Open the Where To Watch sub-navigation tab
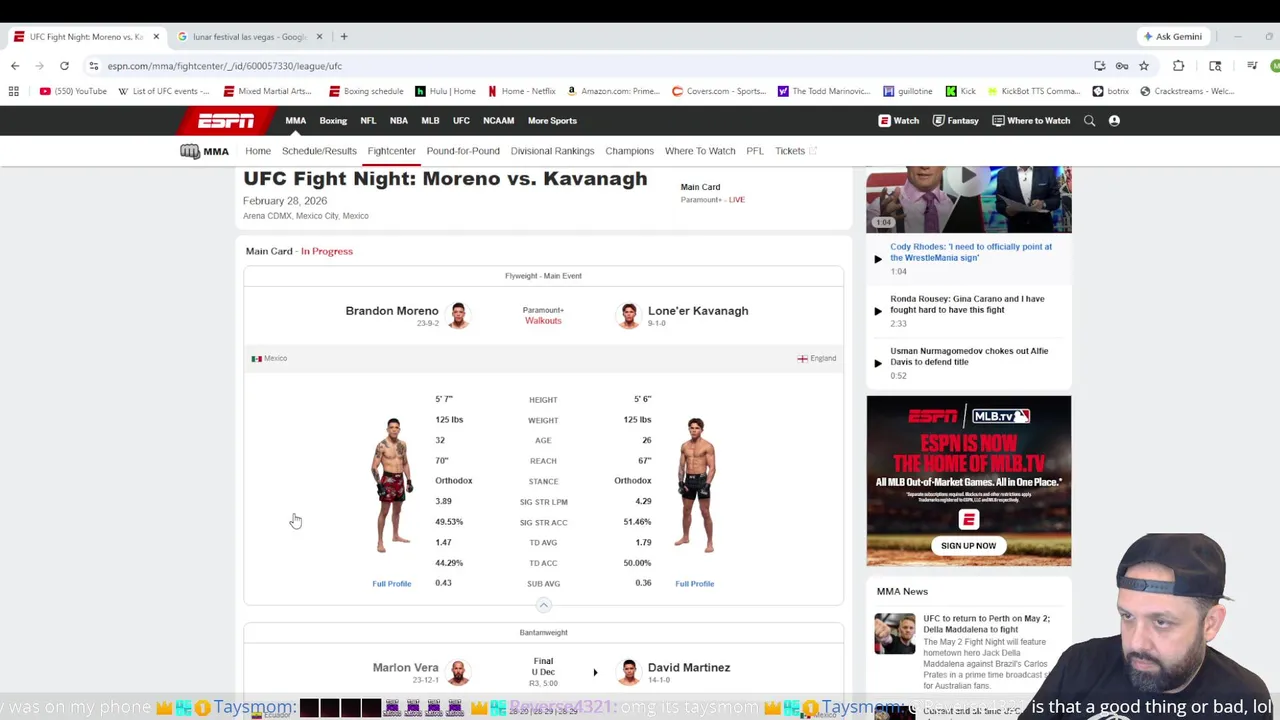The height and width of the screenshot is (720, 1280). (700, 151)
